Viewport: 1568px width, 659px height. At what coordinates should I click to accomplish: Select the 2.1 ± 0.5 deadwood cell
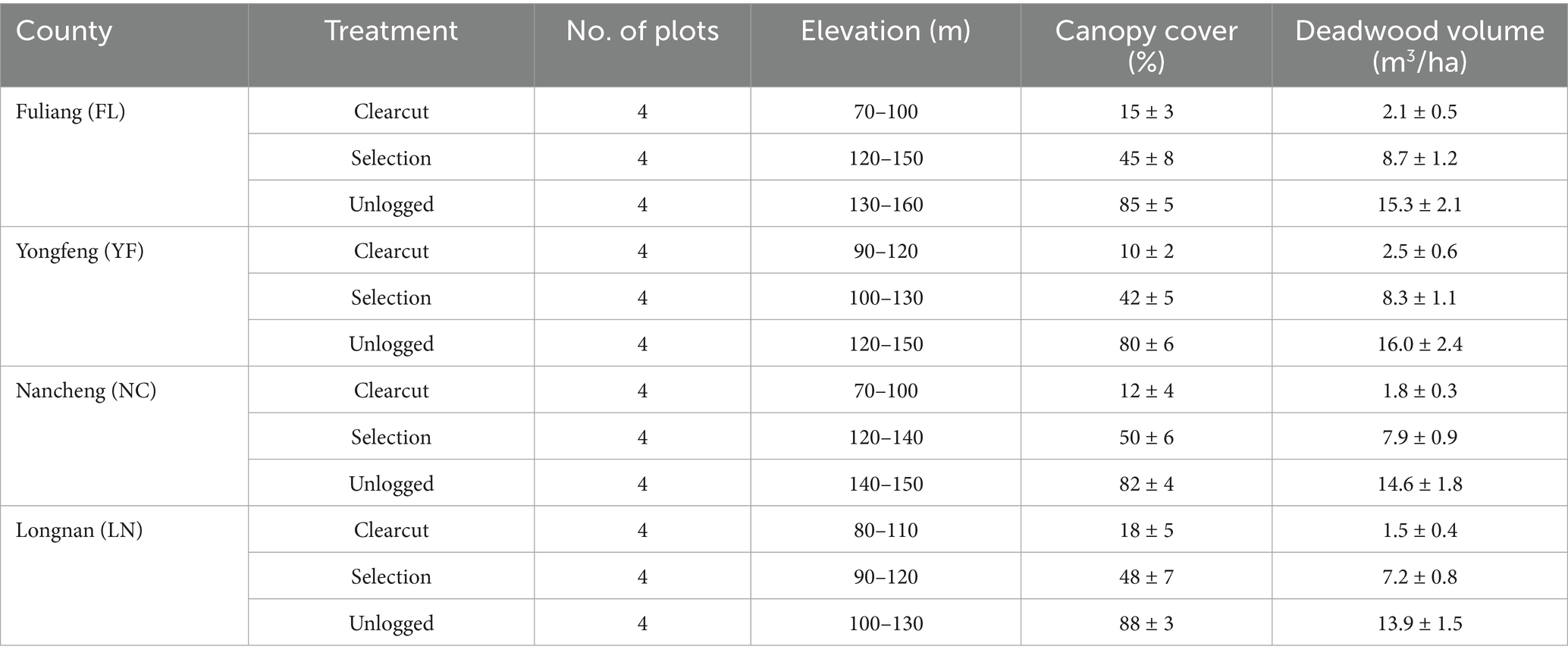point(1419,111)
